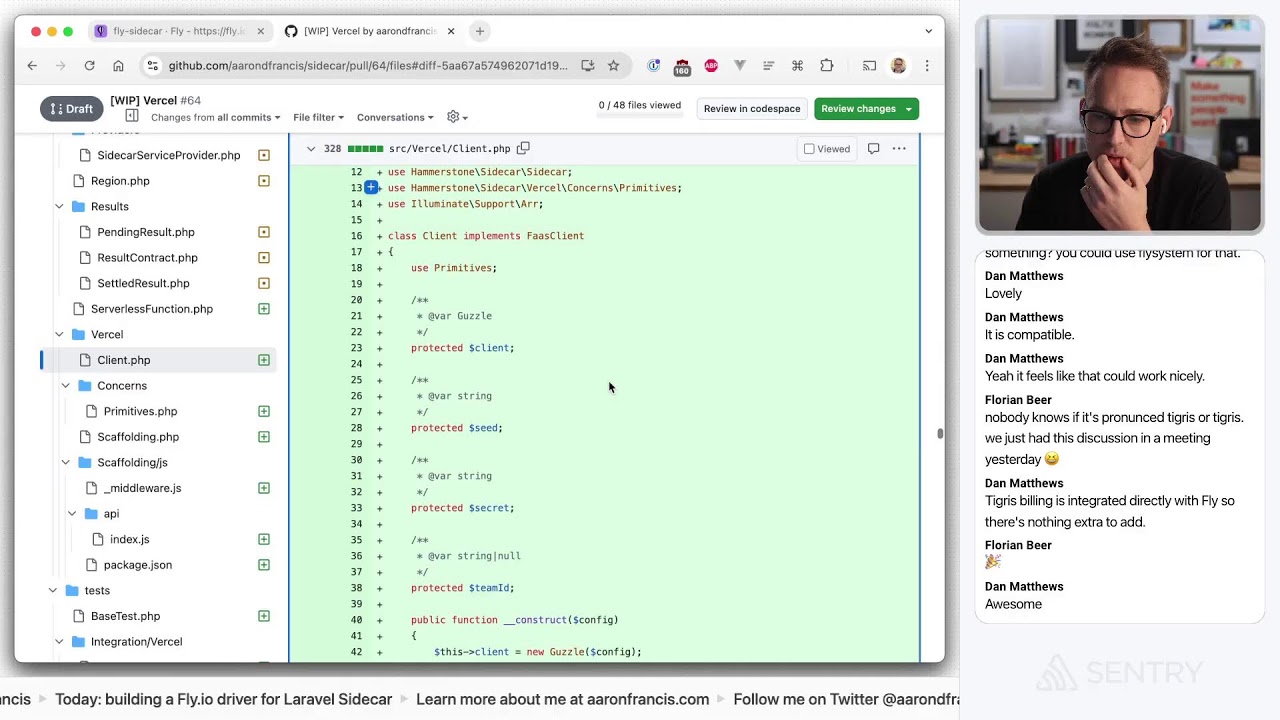
Task: Mark Client.php as Viewed
Action: 826,149
